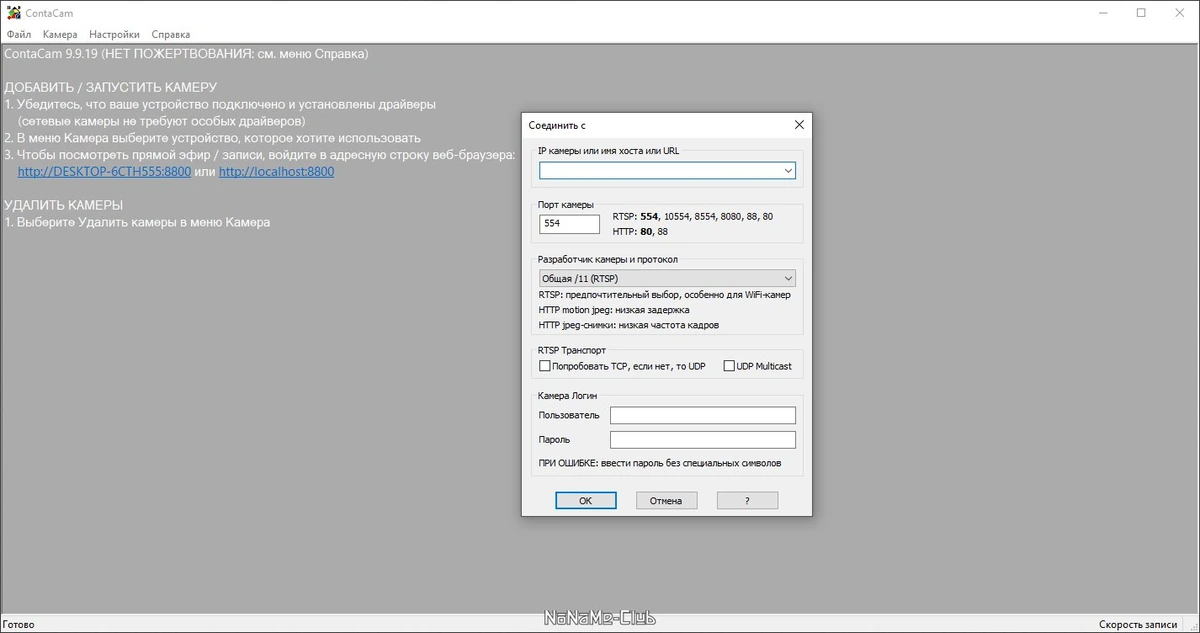Click the Соединить с dialog title text
The image size is (1200, 633).
click(557, 125)
